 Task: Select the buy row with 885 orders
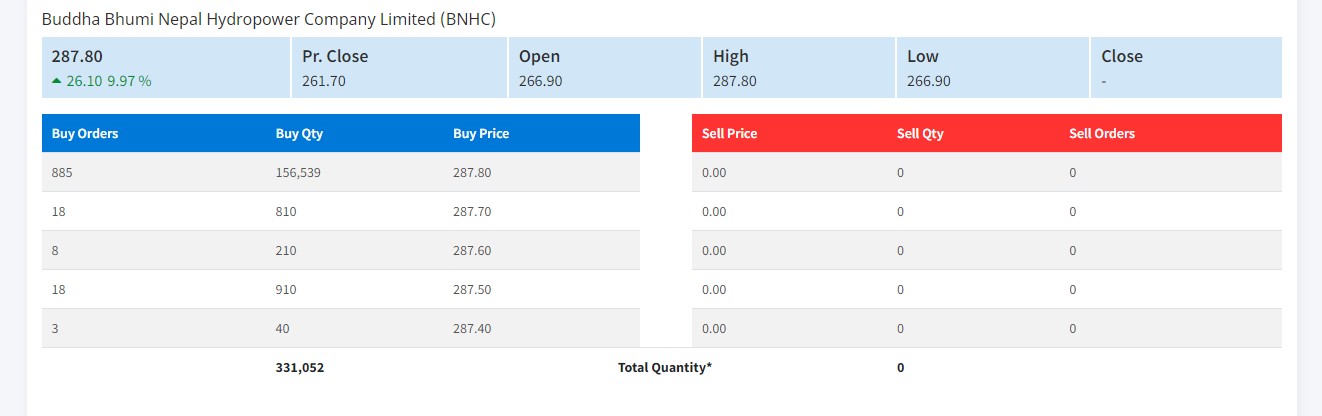[x=341, y=172]
